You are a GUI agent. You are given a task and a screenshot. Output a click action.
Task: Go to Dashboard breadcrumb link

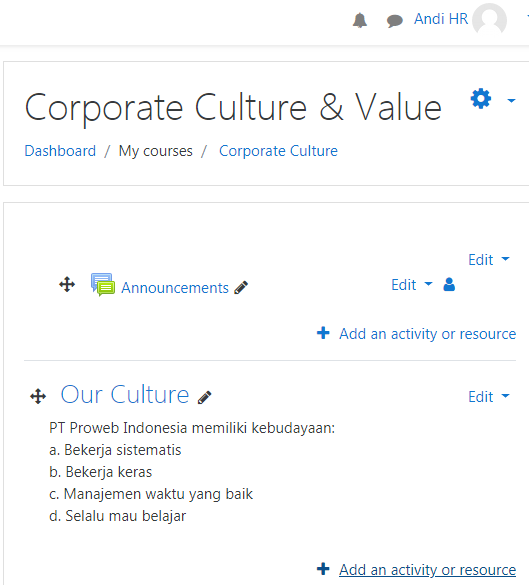[x=60, y=151]
